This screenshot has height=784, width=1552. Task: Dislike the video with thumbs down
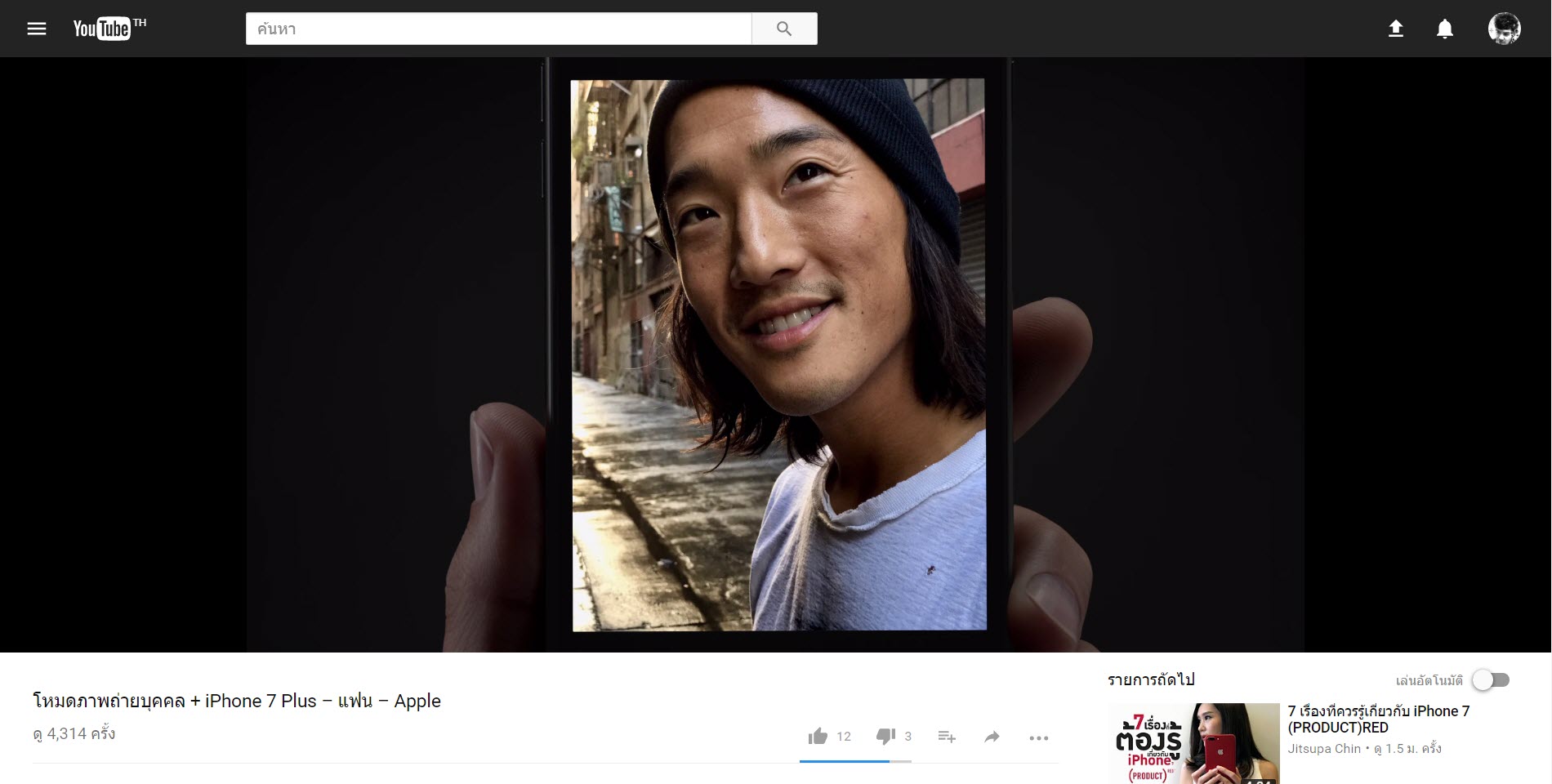[885, 737]
